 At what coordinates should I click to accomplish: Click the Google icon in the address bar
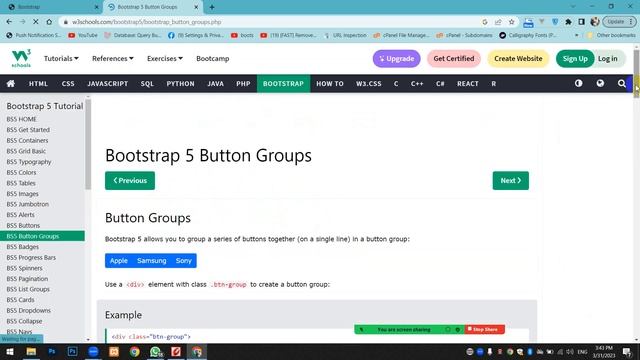(x=484, y=22)
